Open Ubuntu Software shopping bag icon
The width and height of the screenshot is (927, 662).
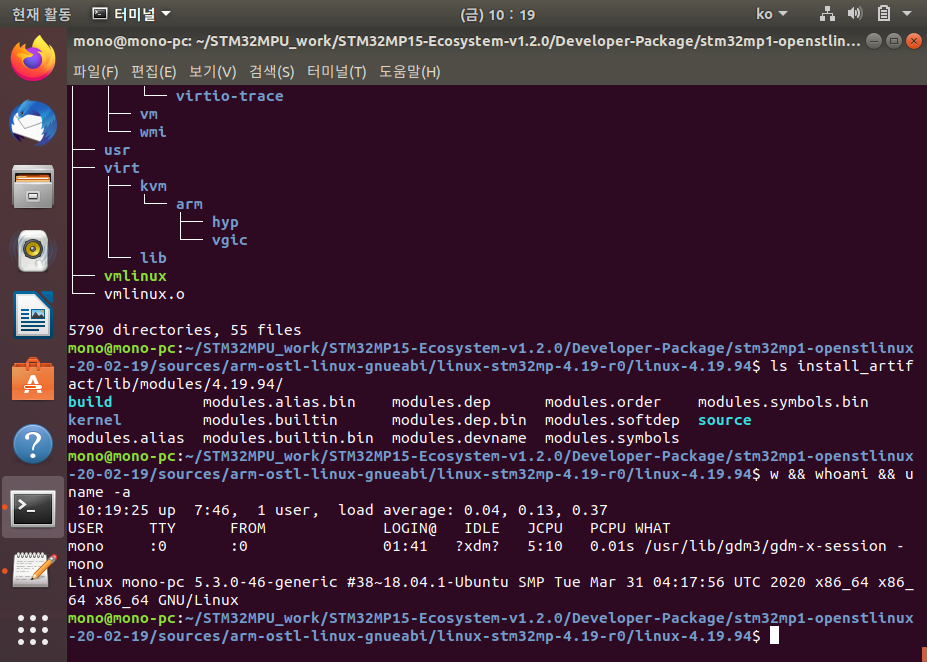[x=33, y=379]
